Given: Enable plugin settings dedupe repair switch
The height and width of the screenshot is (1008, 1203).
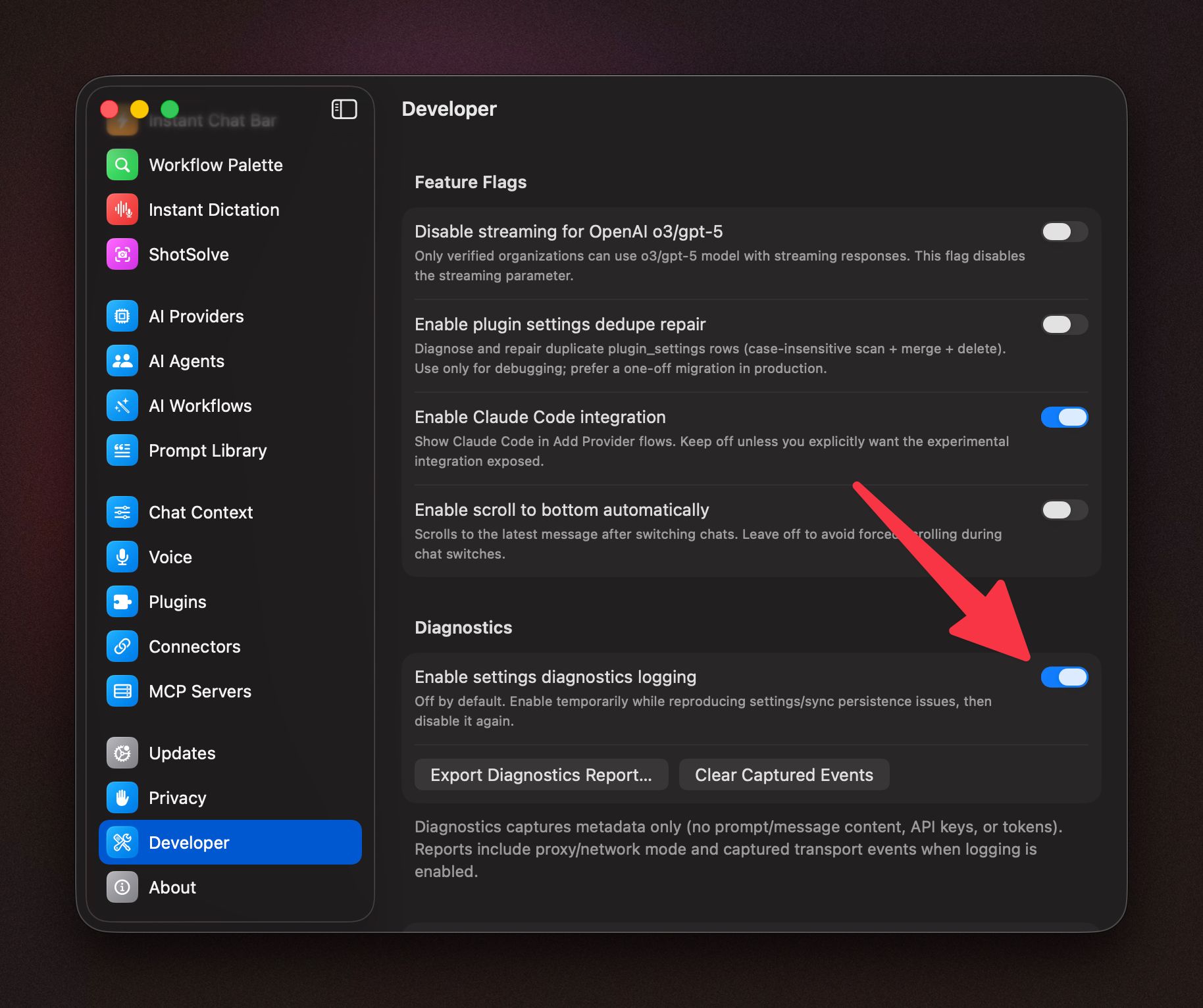Looking at the screenshot, I should pos(1064,324).
